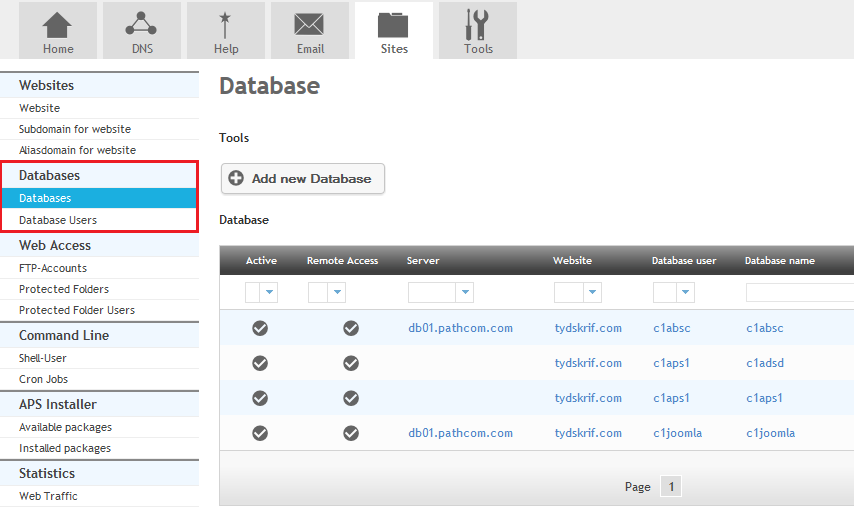Viewport: 854px width, 509px height.
Task: Toggle Active checkmark for c1adsd row
Action: (260, 363)
